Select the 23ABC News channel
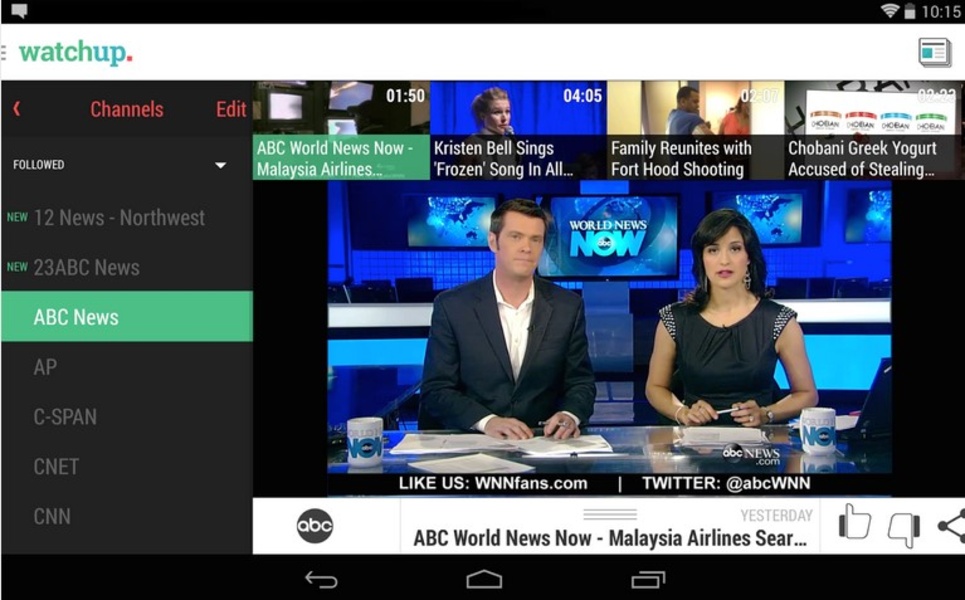The height and width of the screenshot is (600, 965). pos(127,267)
